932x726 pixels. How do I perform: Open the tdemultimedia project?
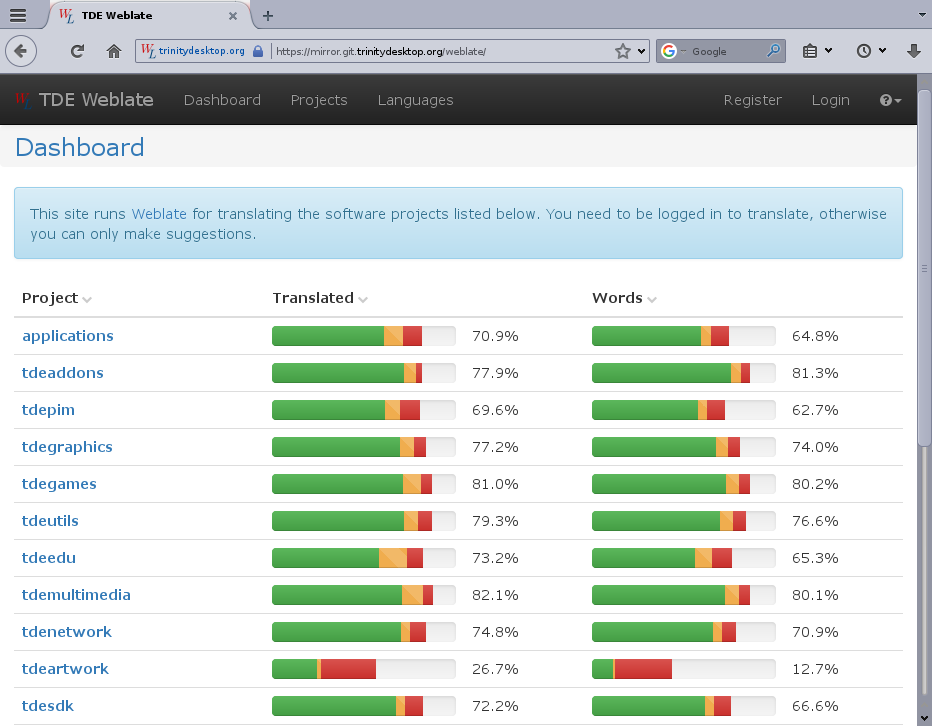tap(76, 595)
